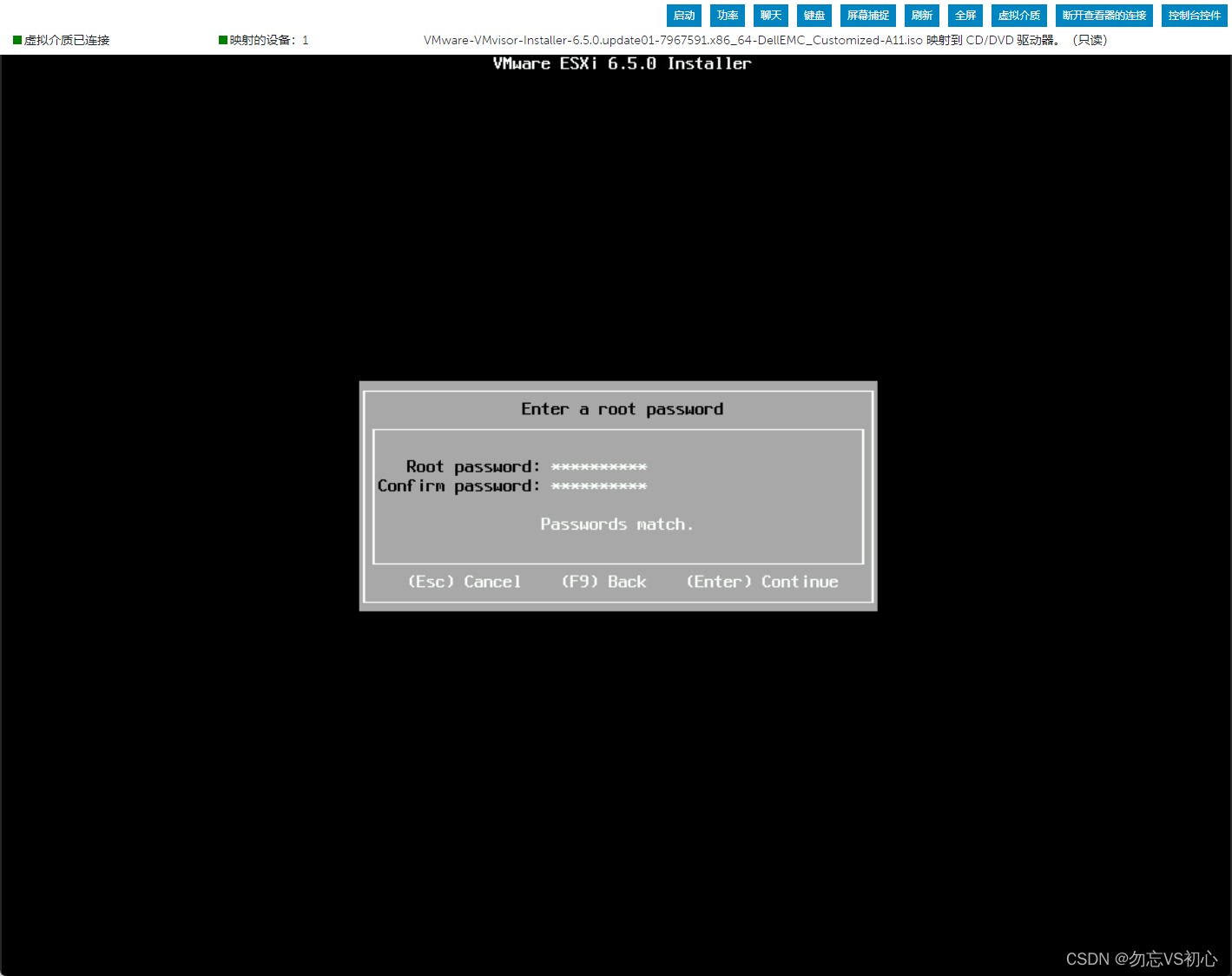Click the 刷新 (Refresh) button
This screenshot has width=1232, height=976.
tap(922, 16)
